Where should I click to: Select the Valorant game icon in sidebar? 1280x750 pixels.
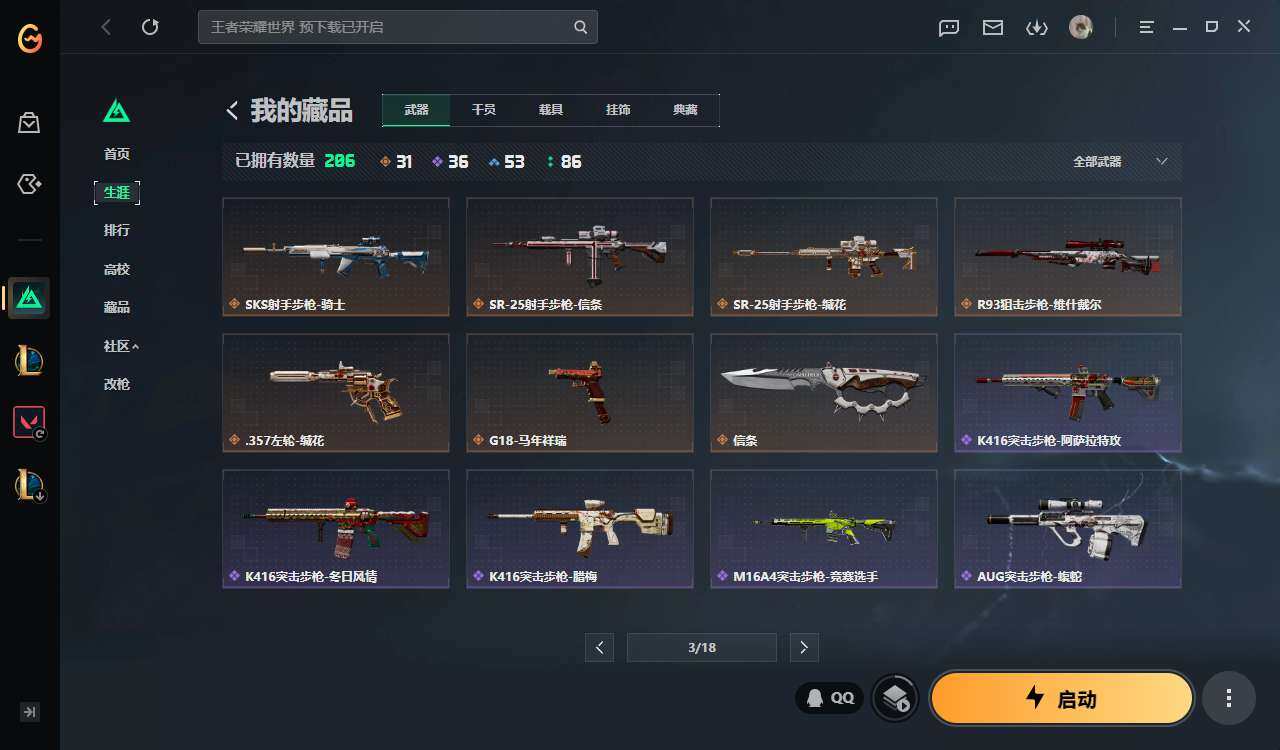(x=29, y=422)
